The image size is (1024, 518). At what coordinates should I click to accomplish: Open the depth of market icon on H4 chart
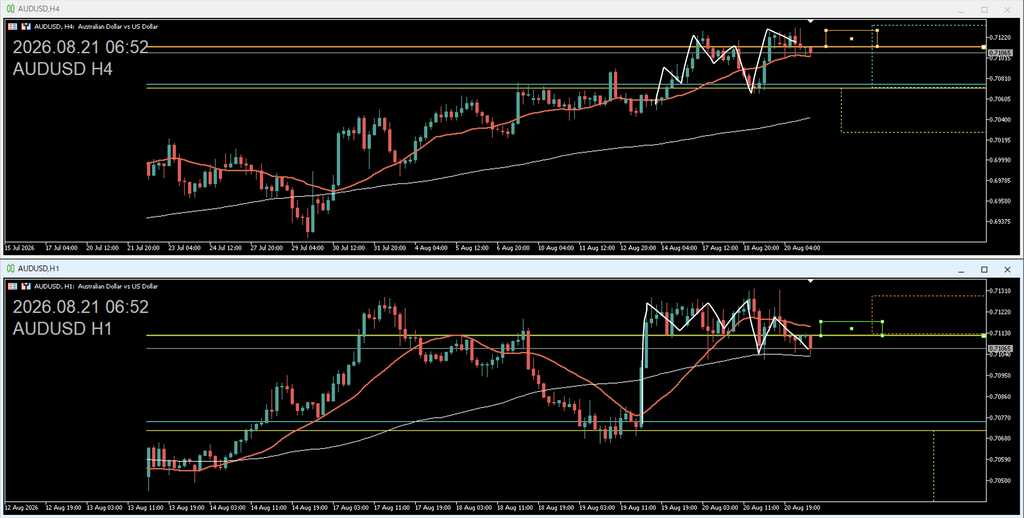click(26, 27)
